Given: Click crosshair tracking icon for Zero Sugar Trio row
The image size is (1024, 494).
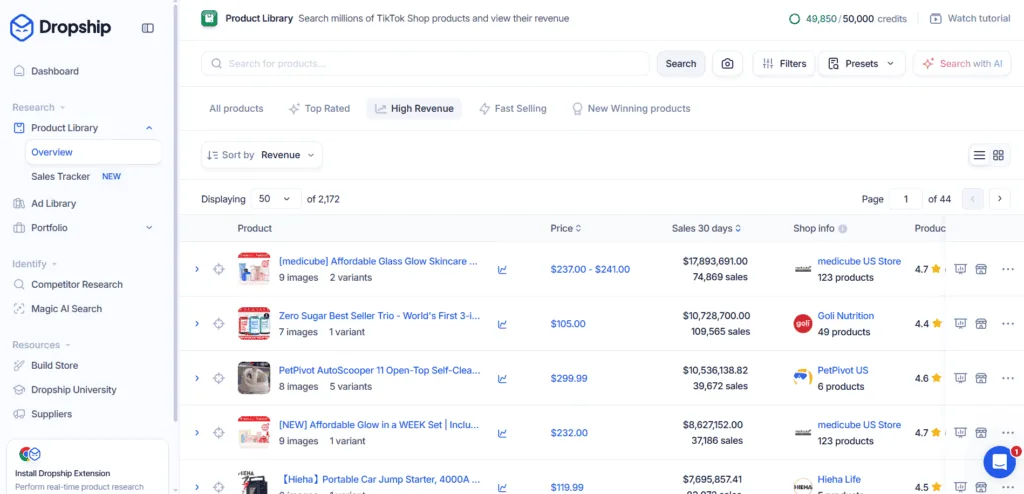Looking at the screenshot, I should click(x=219, y=323).
